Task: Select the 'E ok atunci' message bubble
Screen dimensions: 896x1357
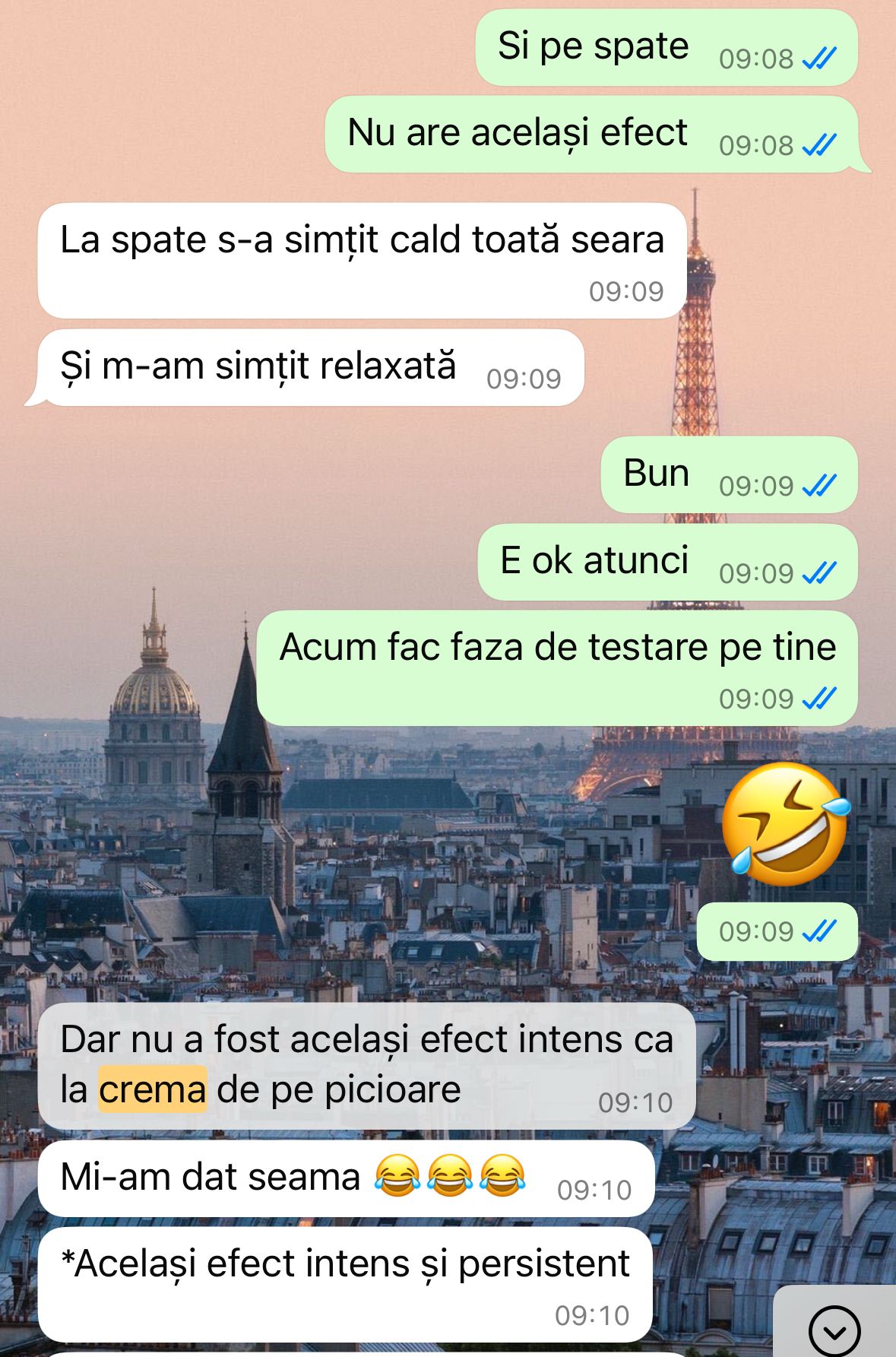Action: pos(668,562)
